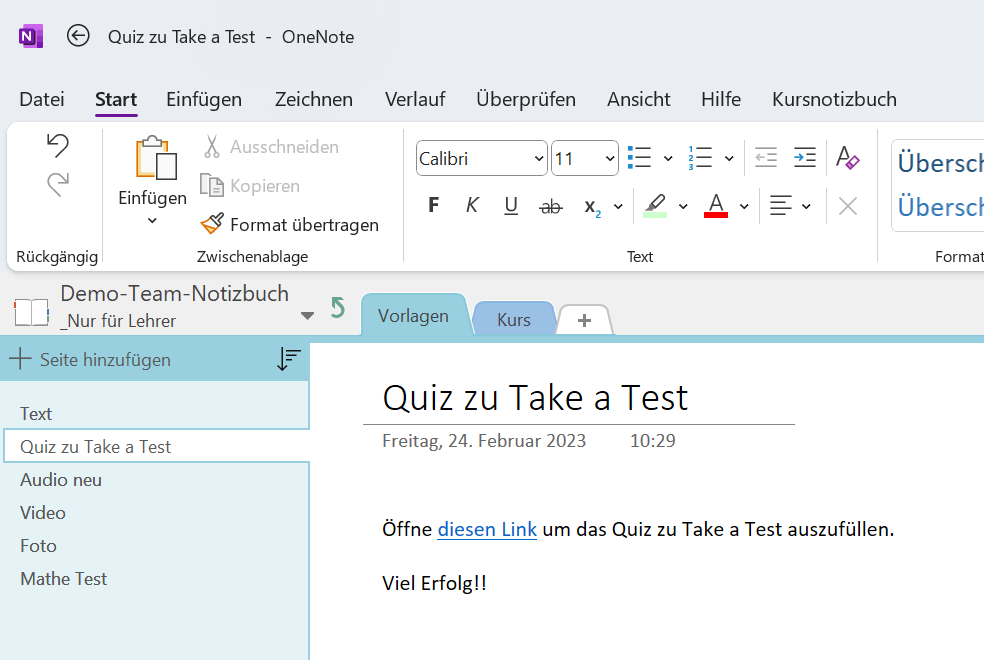
Task: Toggle underline formatting
Action: (x=511, y=206)
